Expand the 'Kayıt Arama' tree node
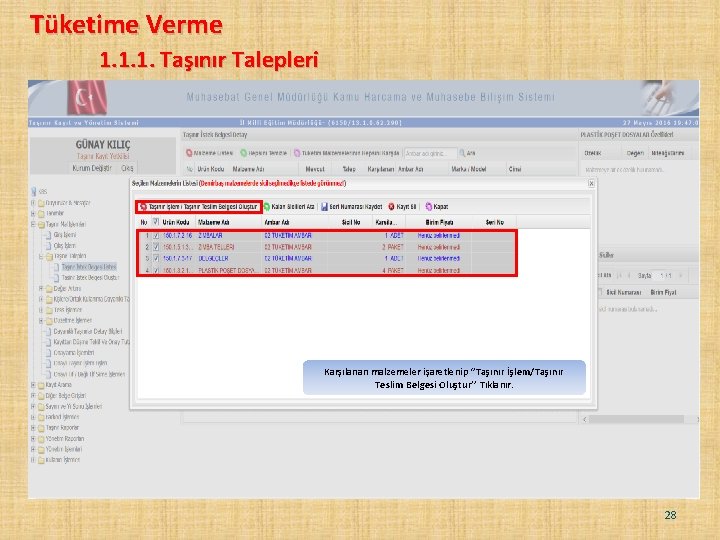 click(33, 385)
